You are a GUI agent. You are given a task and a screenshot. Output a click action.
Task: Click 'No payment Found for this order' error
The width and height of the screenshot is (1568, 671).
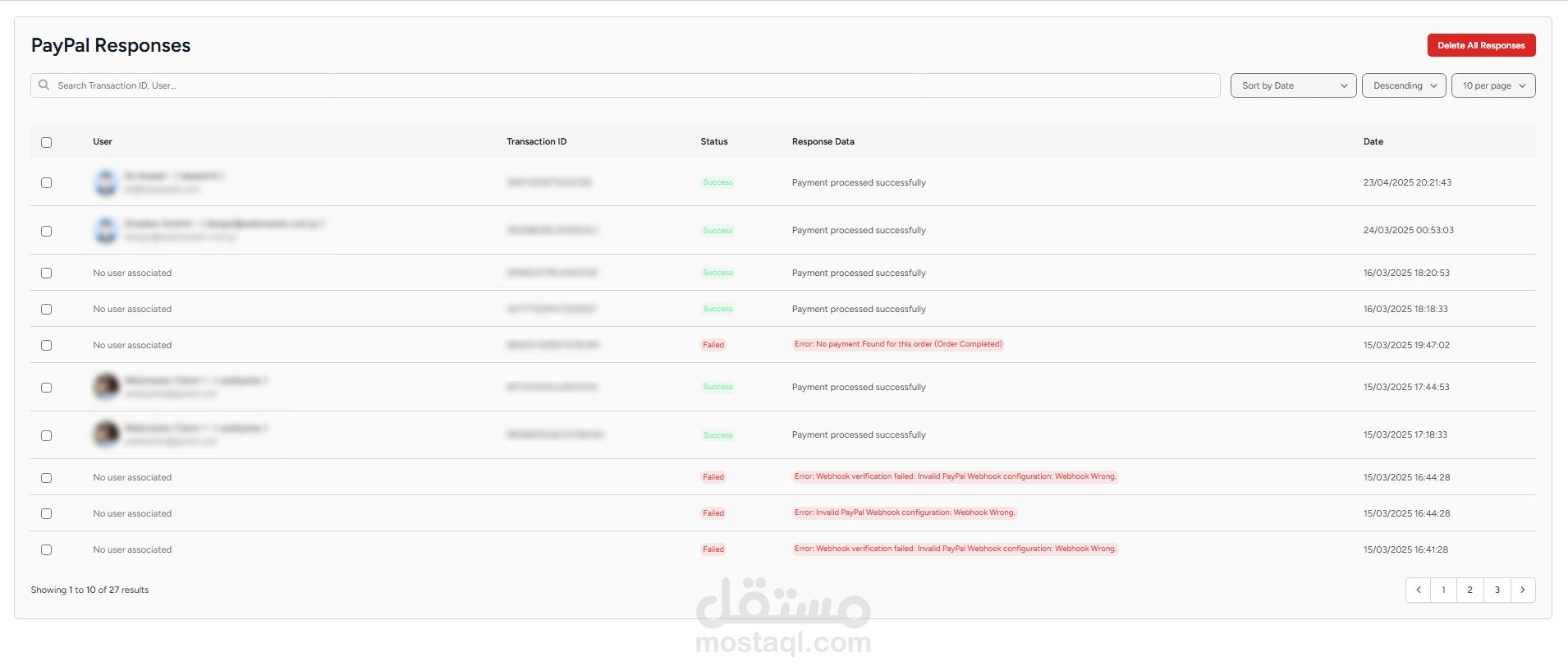pyautogui.click(x=898, y=344)
